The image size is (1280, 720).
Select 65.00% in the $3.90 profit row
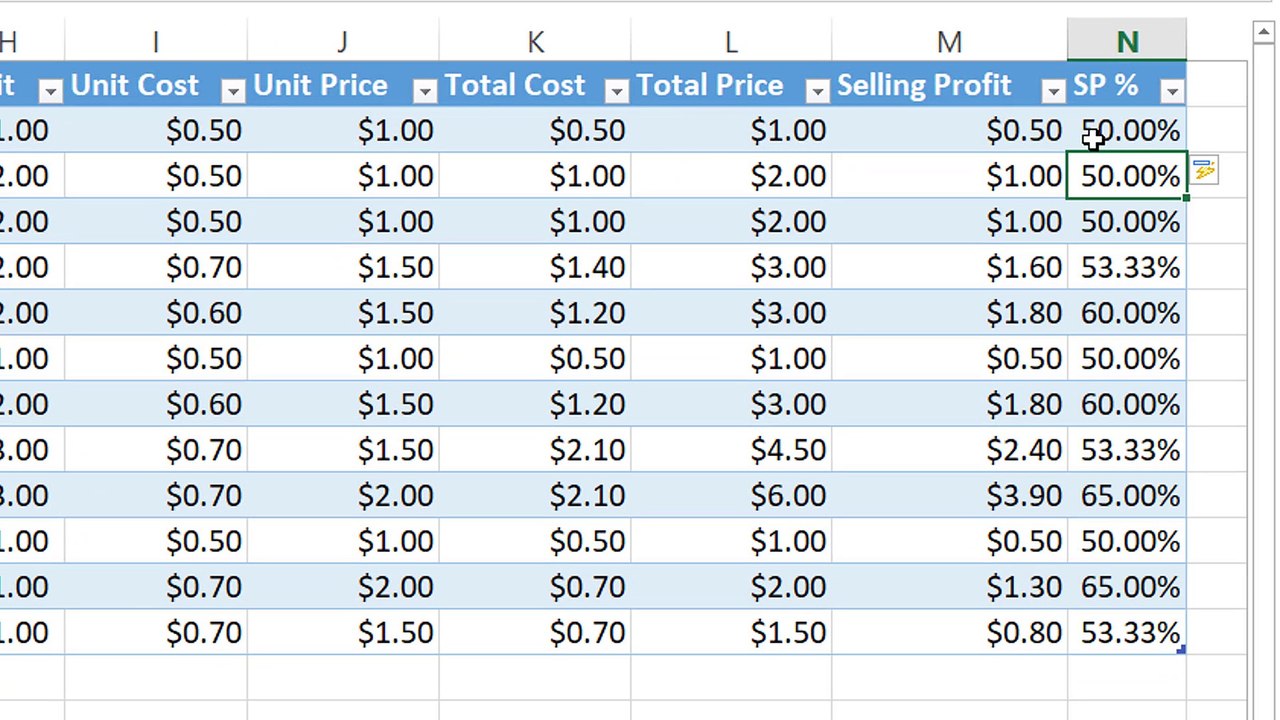[x=1127, y=495]
